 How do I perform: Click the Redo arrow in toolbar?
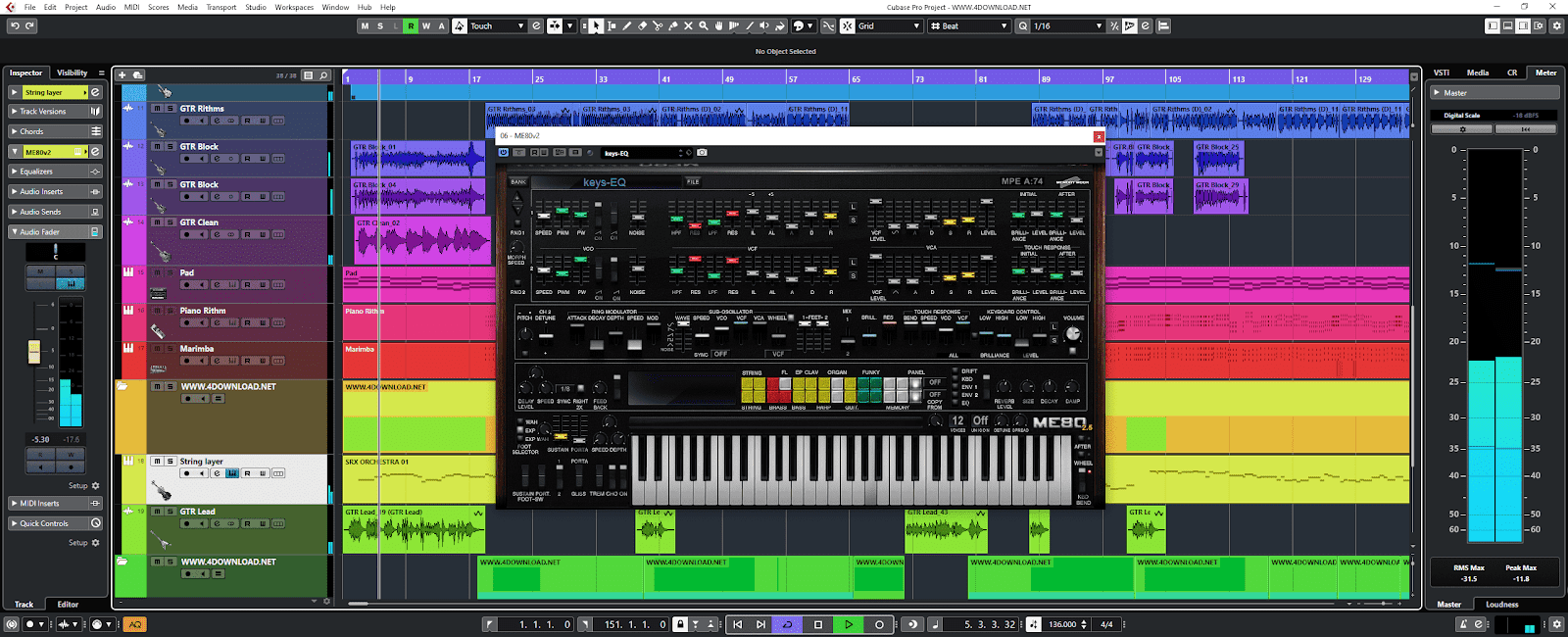29,25
